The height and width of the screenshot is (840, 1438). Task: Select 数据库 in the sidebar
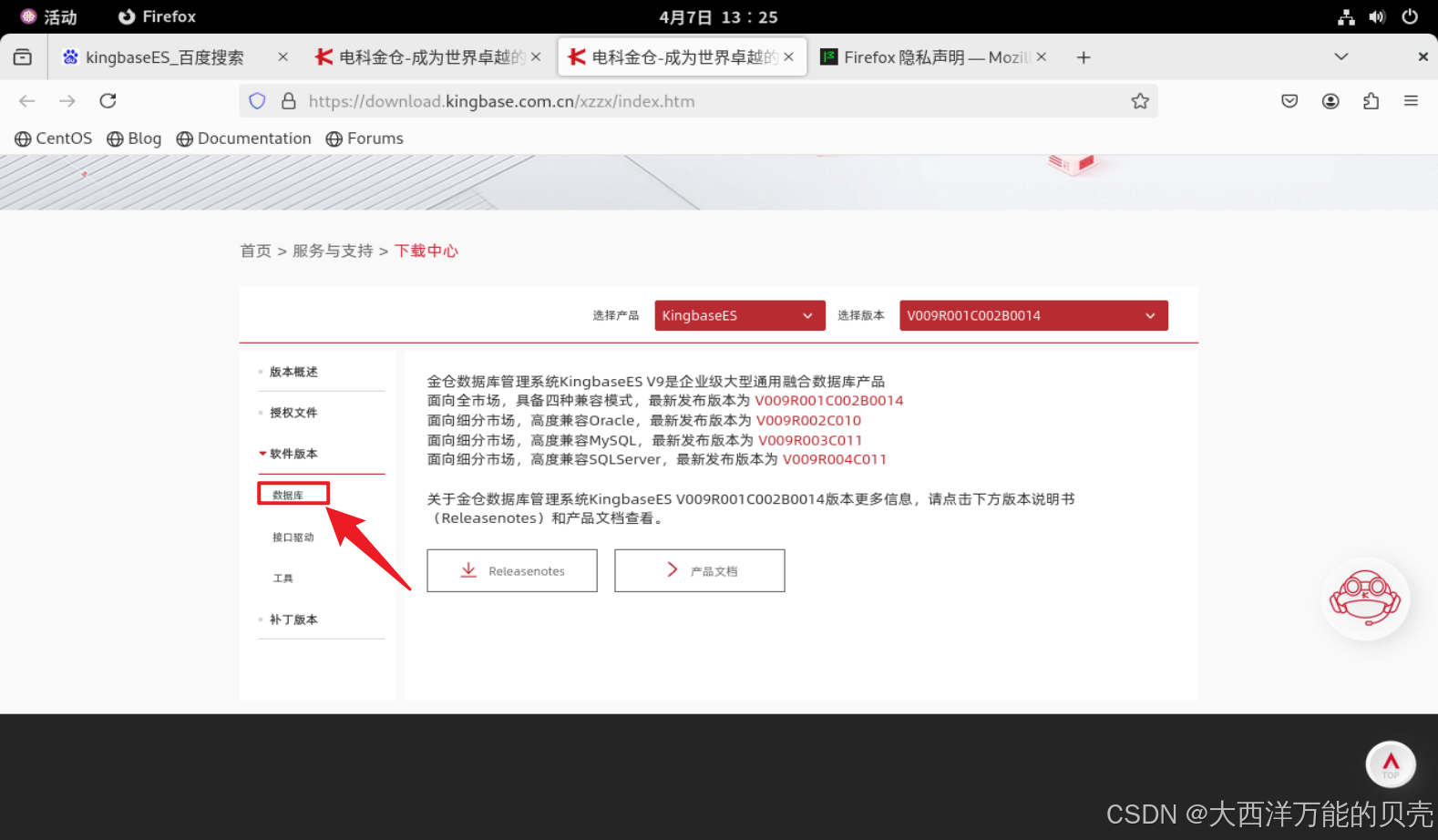pyautogui.click(x=288, y=495)
